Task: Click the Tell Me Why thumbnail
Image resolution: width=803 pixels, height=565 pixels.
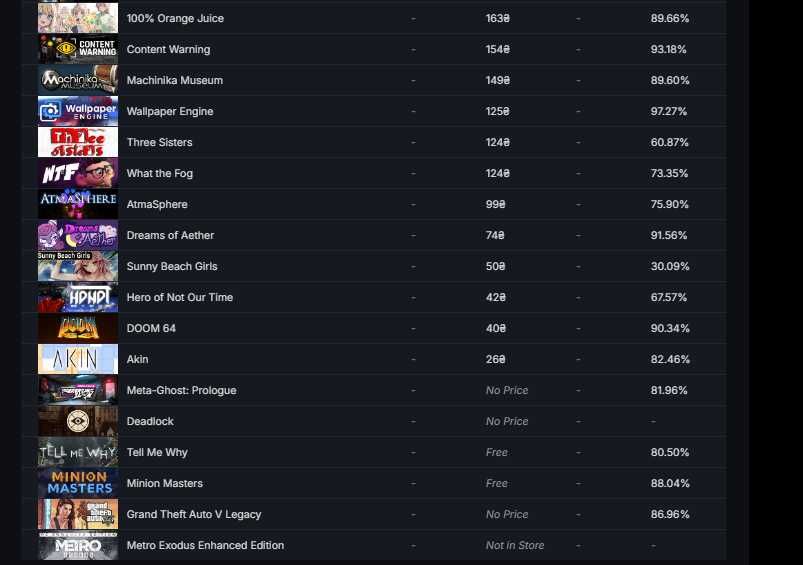Action: click(x=78, y=452)
